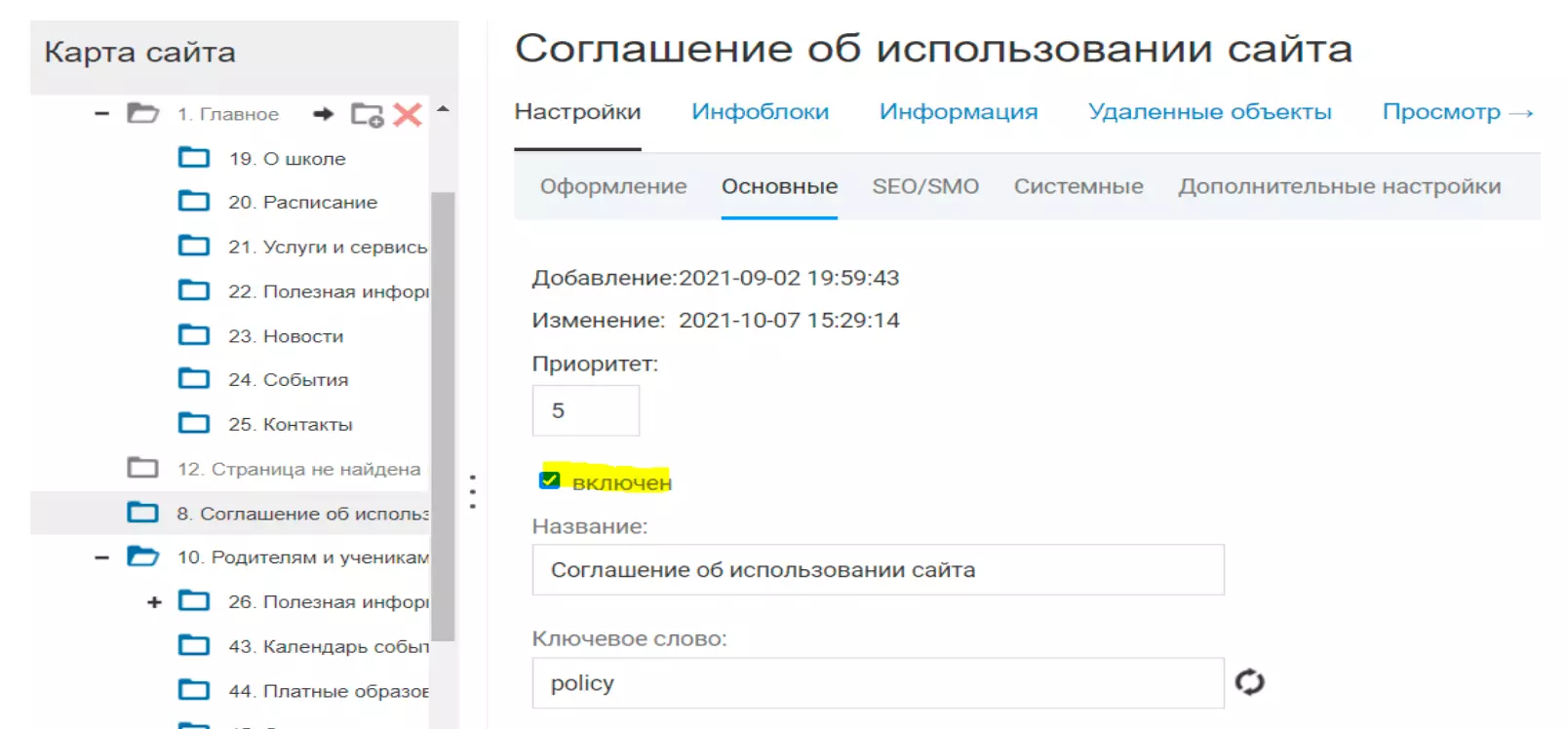The width and height of the screenshot is (1568, 729).
Task: Click the folder icon of 22. Полезная информация
Action: tap(194, 290)
